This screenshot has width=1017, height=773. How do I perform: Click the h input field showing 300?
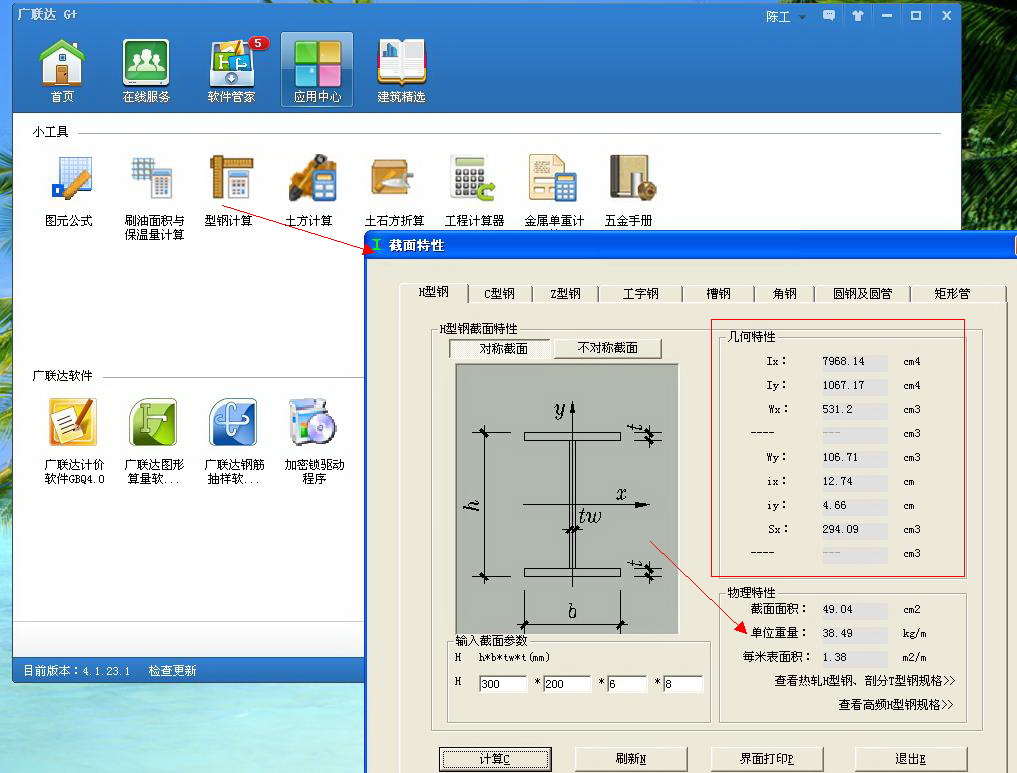[x=503, y=684]
